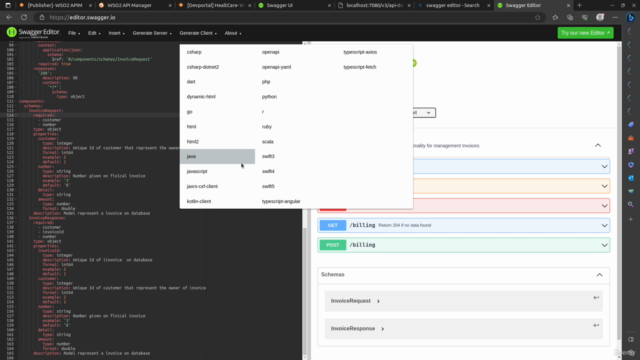
Task: Collapse the Schemas section
Action: coord(599,275)
